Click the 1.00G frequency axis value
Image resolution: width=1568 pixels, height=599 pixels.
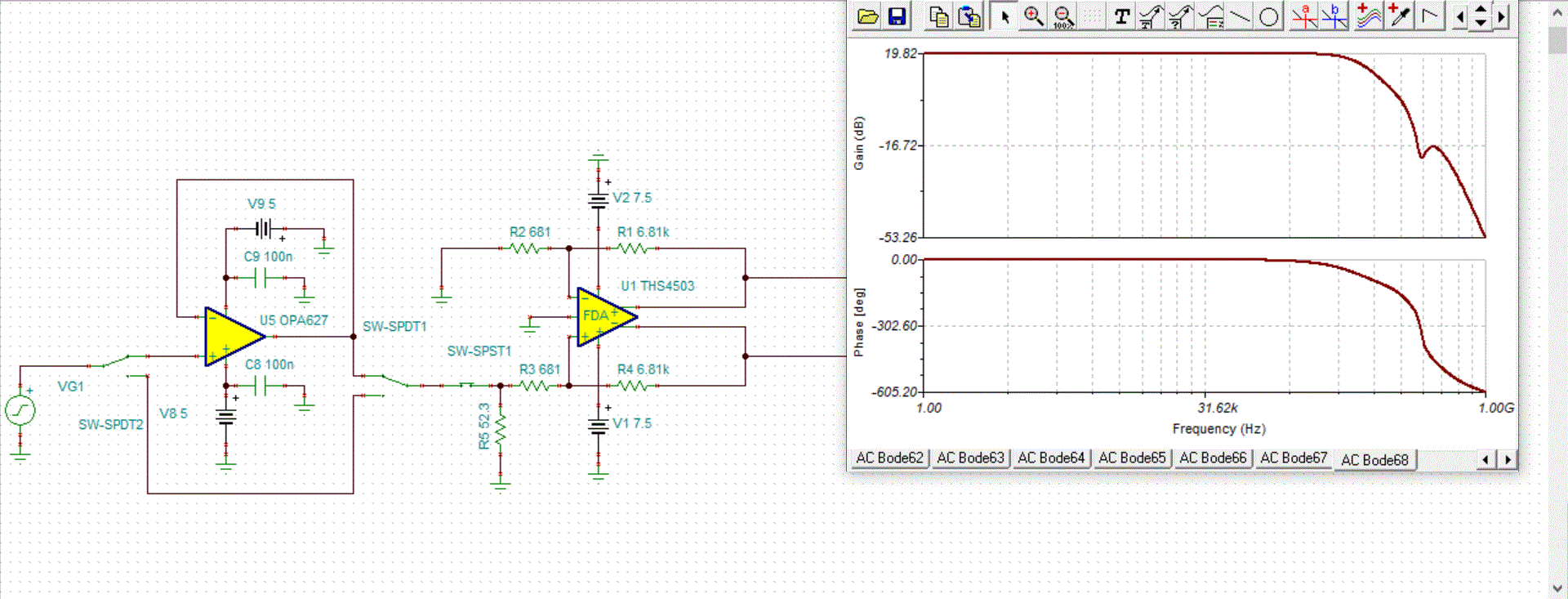coord(1496,407)
